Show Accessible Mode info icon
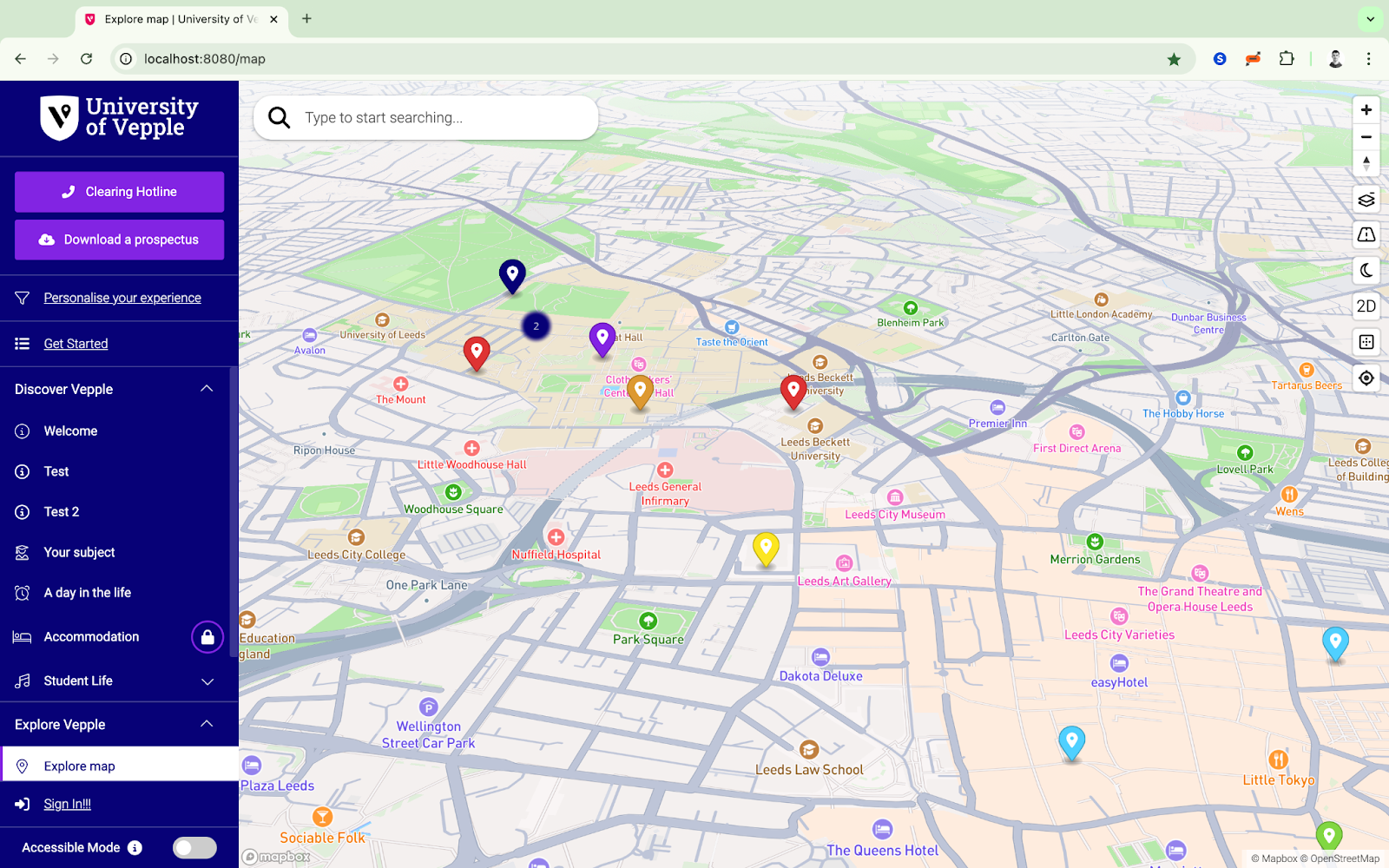The width and height of the screenshot is (1389, 868). [135, 848]
